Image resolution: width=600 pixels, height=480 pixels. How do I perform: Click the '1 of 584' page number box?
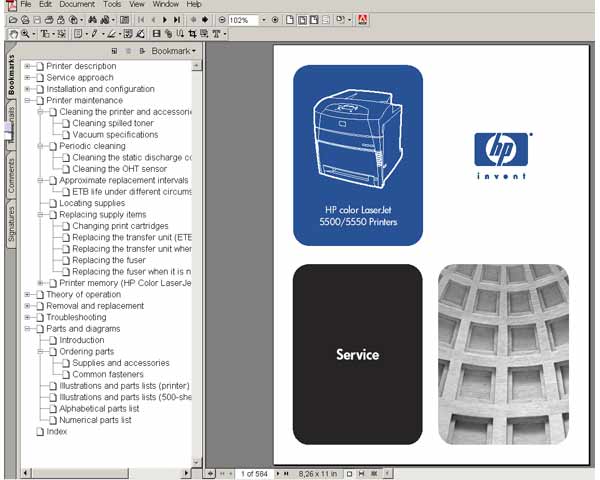coord(254,474)
